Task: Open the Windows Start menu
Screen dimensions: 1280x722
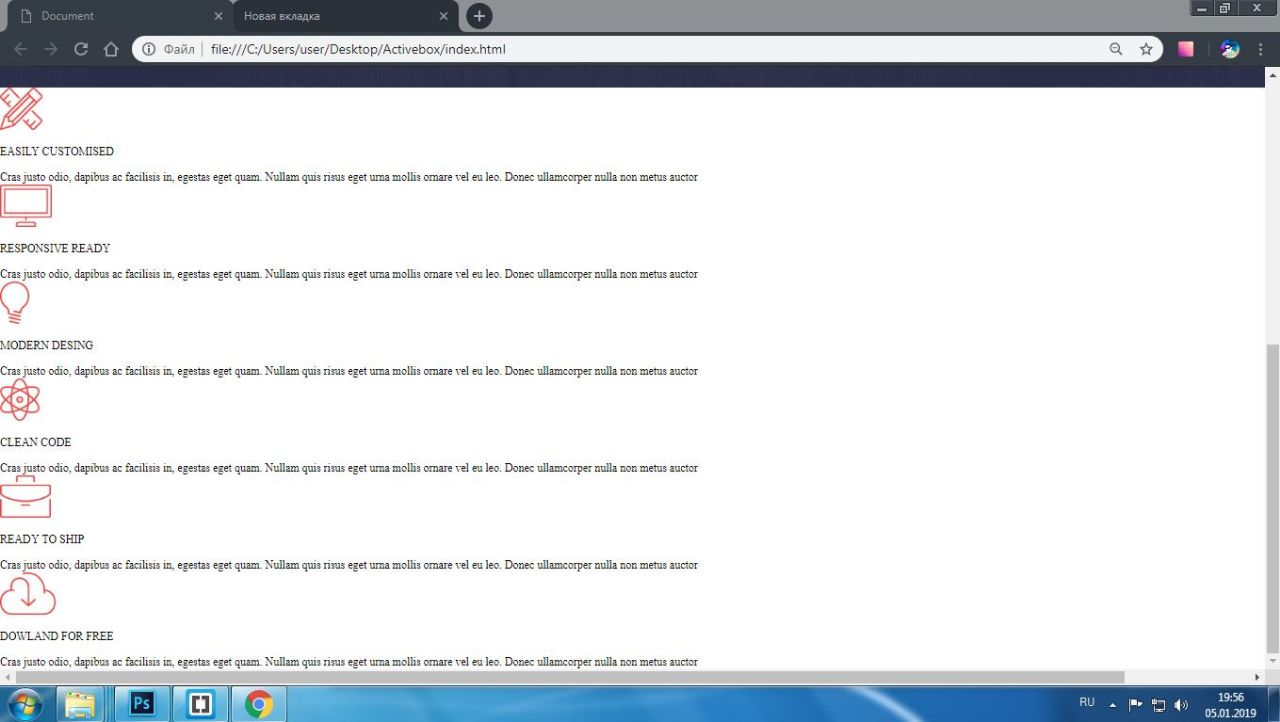Action: [x=24, y=704]
